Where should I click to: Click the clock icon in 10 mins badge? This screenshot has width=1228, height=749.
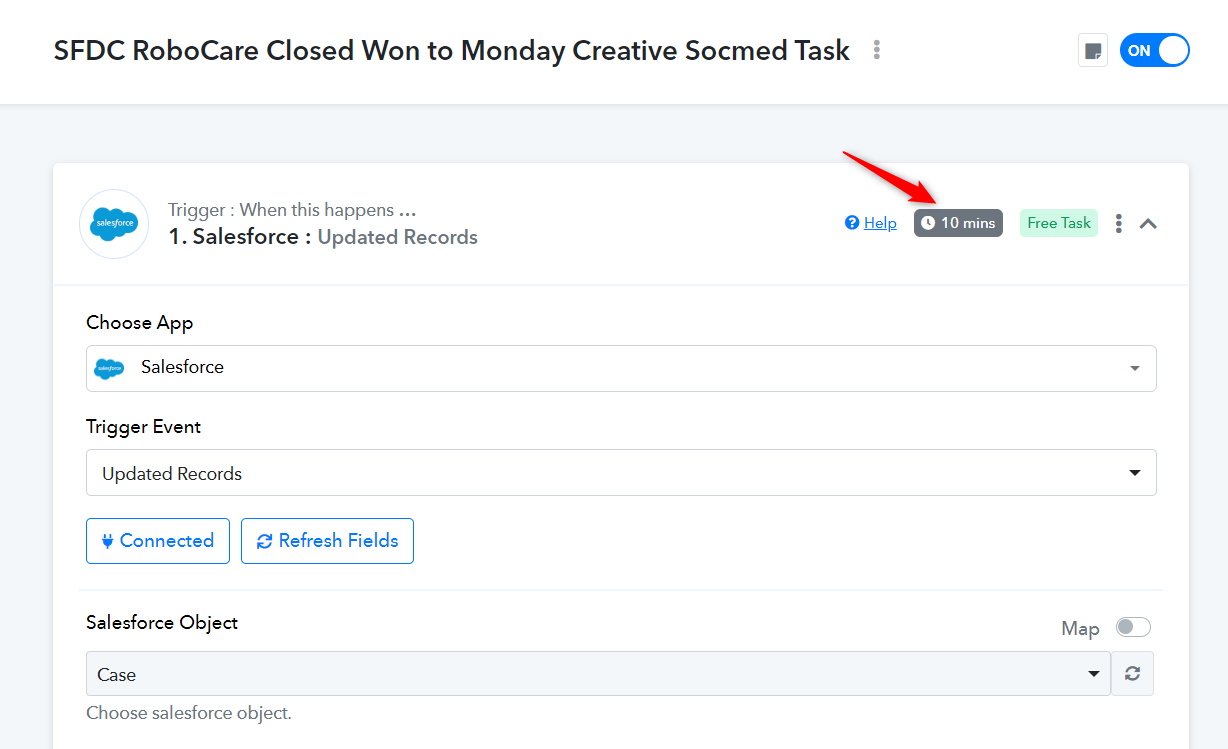click(x=928, y=223)
